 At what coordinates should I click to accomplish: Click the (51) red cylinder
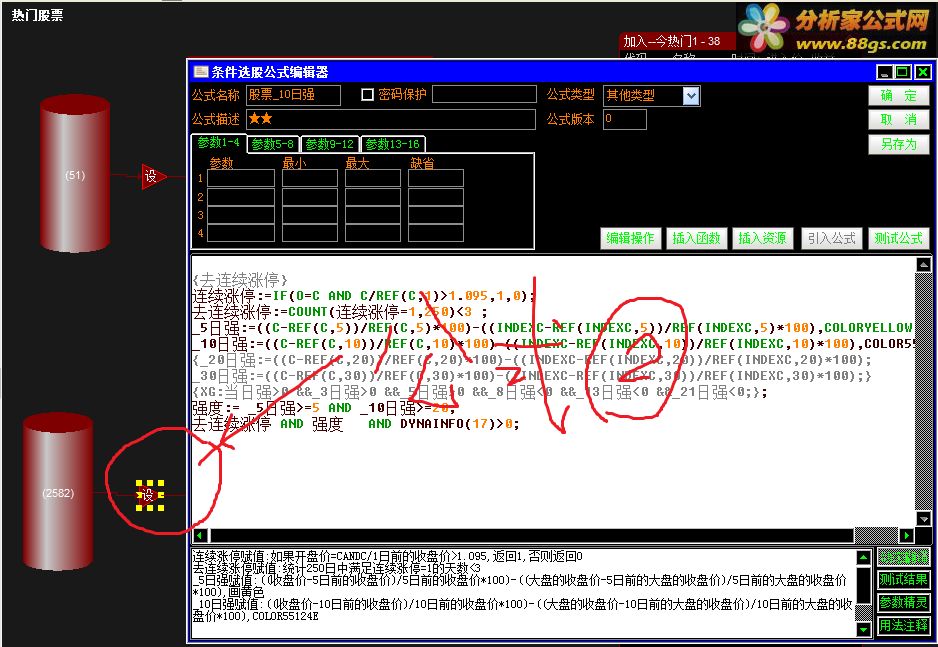click(75, 173)
